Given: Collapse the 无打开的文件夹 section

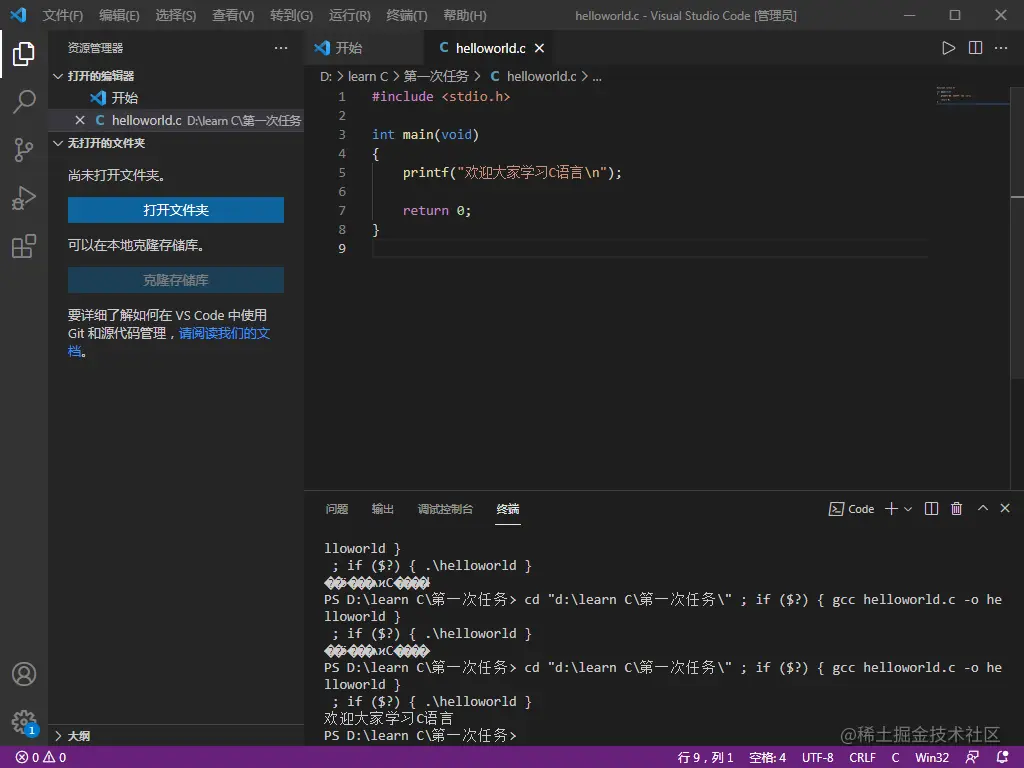Looking at the screenshot, I should click(x=58, y=143).
